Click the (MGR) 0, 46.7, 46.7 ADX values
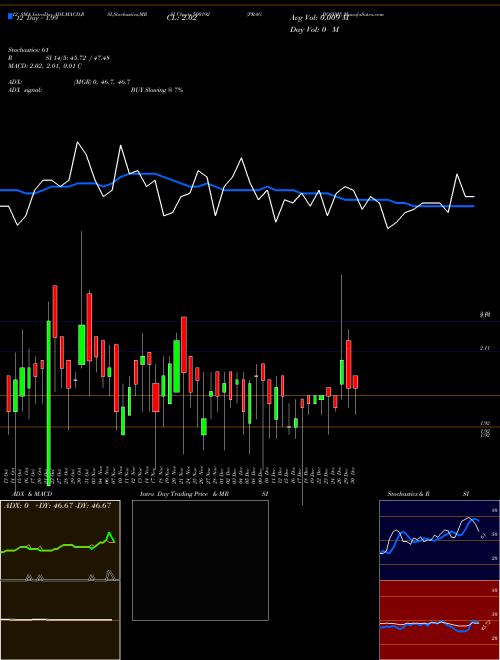 [102, 82]
